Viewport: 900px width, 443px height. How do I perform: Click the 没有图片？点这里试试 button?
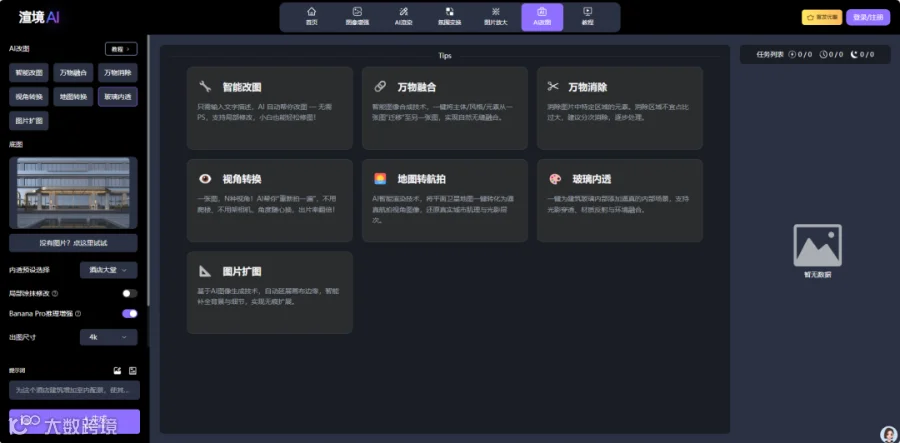pos(73,243)
